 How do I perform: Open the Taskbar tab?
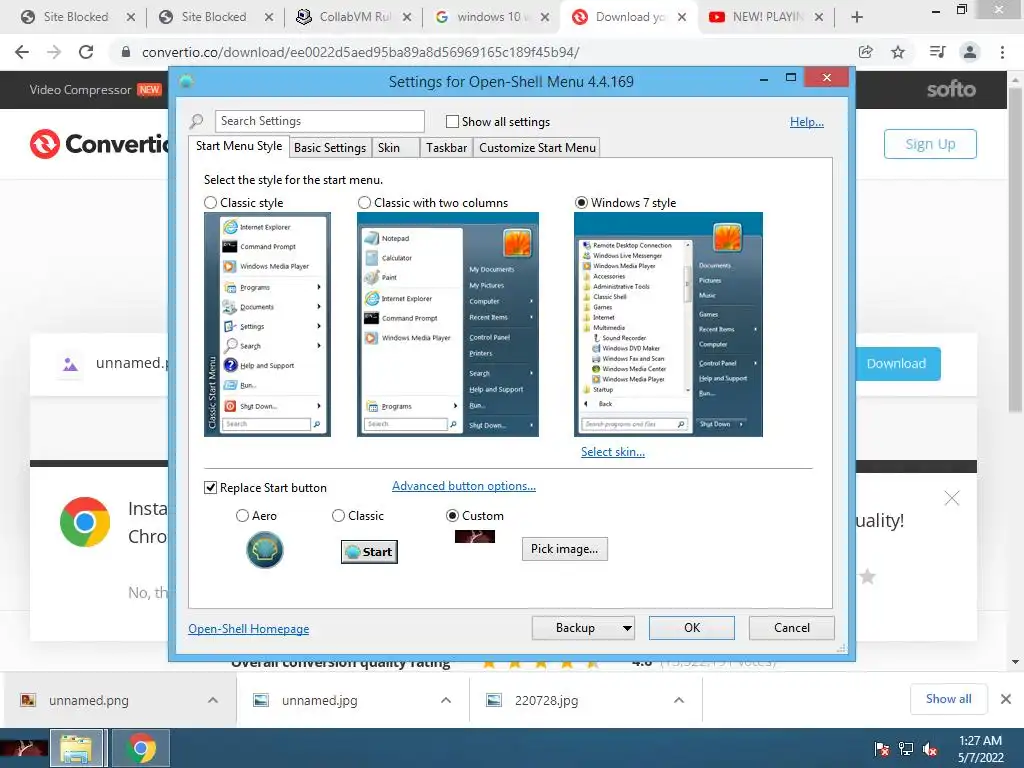click(x=446, y=148)
